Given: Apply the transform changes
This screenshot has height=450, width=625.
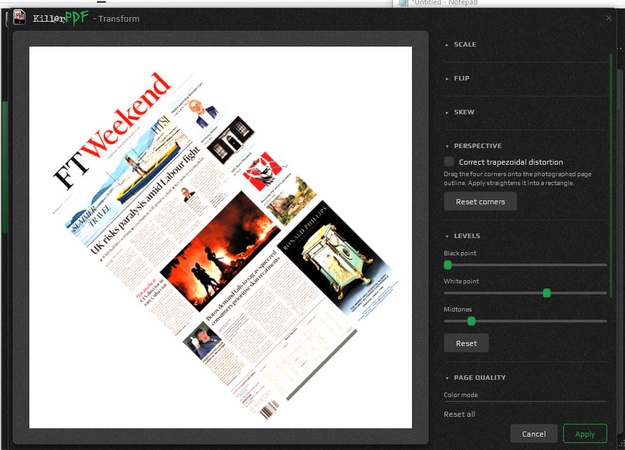Looking at the screenshot, I should 585,434.
